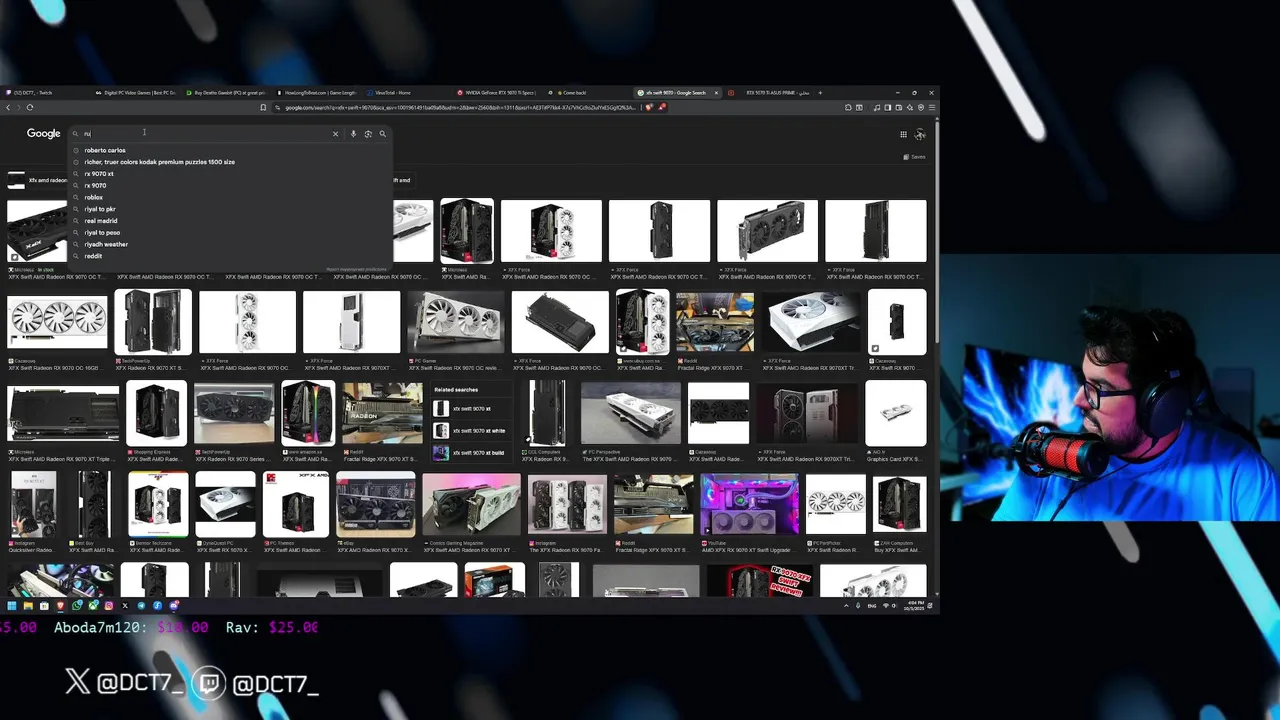Switch to the DCT7_ Twitch tab
Image resolution: width=1280 pixels, height=720 pixels.
point(45,93)
